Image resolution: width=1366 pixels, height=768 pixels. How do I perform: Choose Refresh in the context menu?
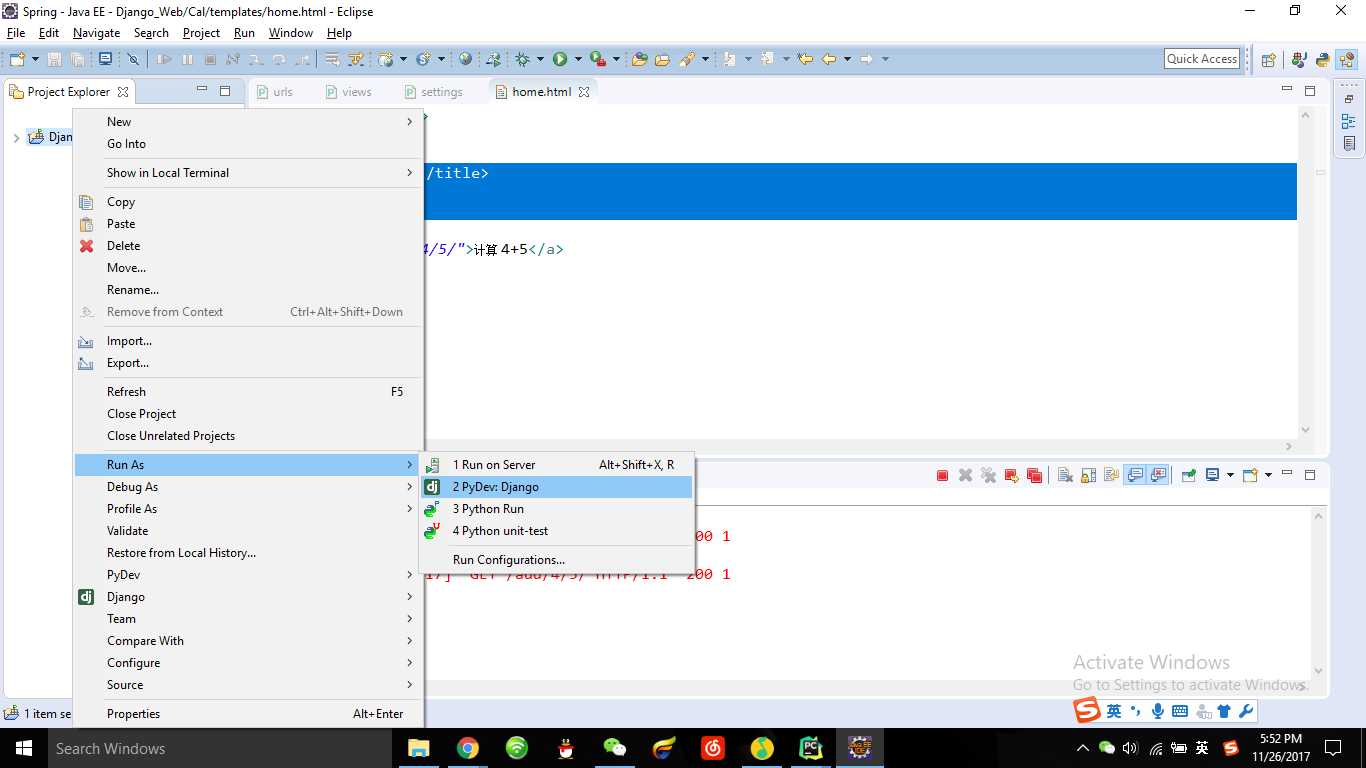249,392
